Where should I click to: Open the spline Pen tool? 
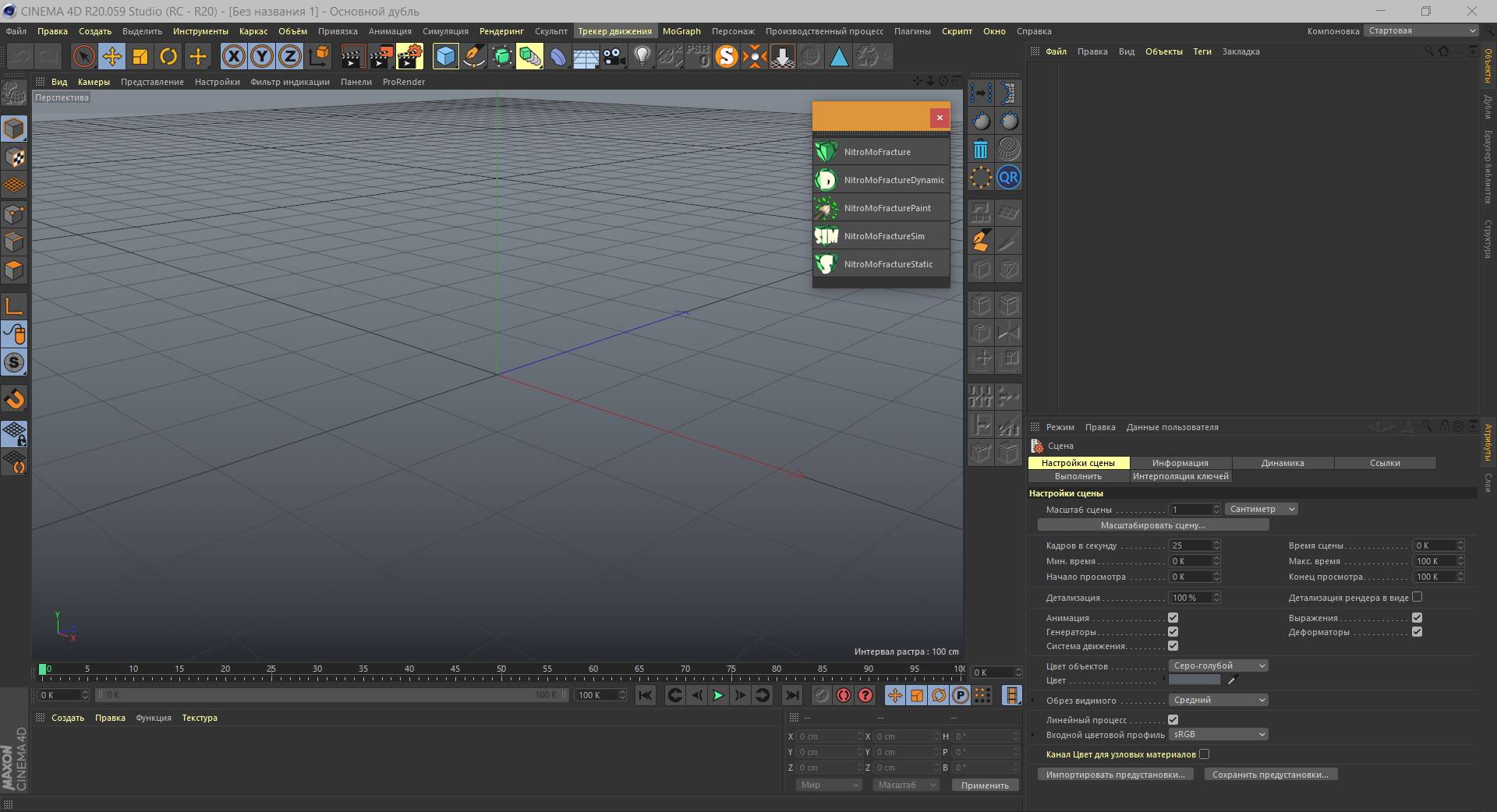click(x=473, y=56)
